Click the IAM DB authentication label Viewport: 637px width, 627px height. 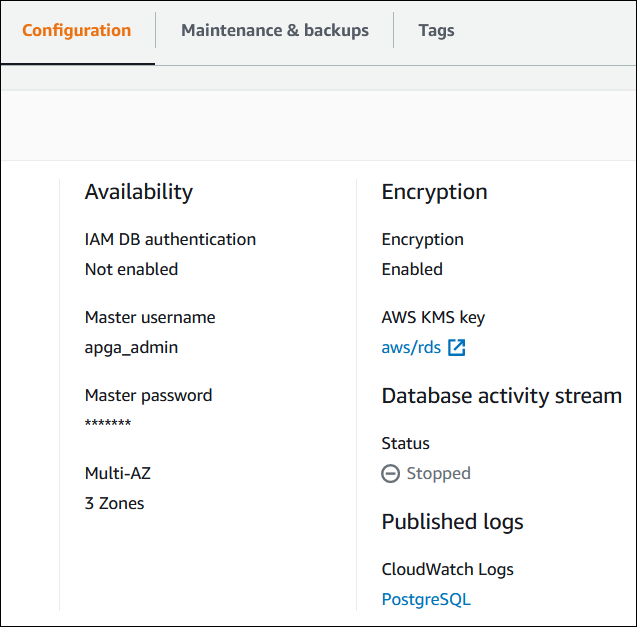pos(170,240)
